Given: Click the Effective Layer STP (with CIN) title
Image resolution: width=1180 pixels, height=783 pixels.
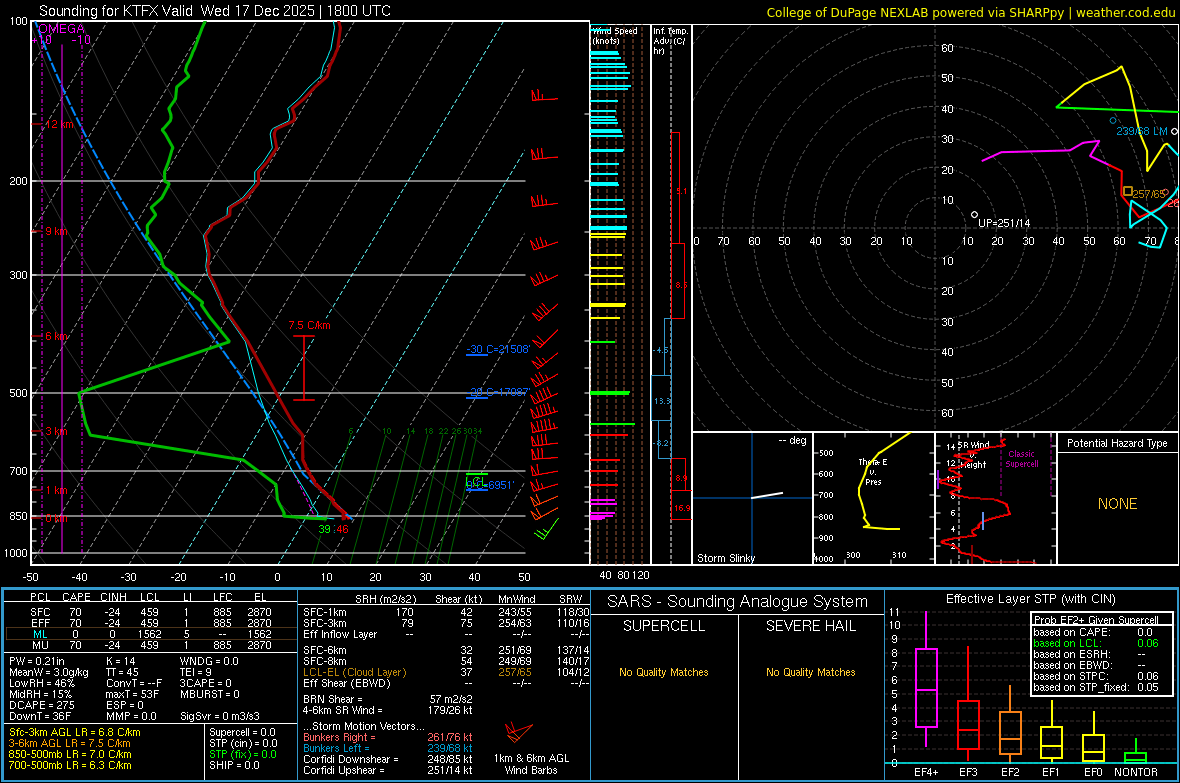Looking at the screenshot, I should [x=1030, y=599].
